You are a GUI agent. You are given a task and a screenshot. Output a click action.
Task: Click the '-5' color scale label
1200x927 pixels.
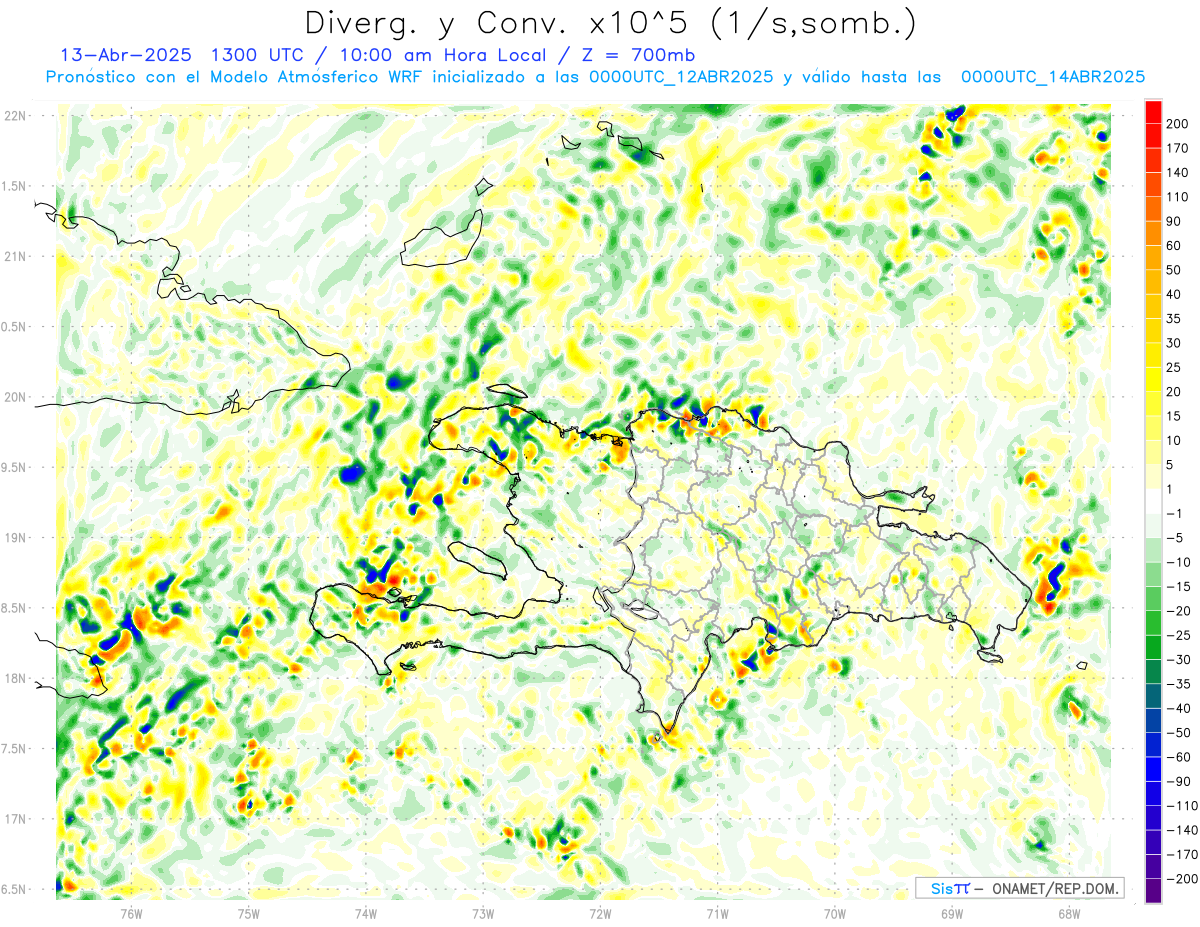[1175, 538]
